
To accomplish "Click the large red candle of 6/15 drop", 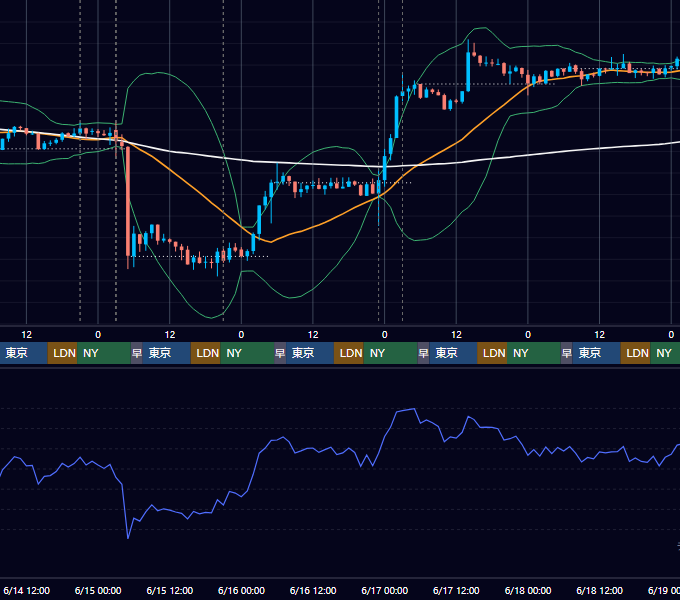I will pyautogui.click(x=128, y=202).
